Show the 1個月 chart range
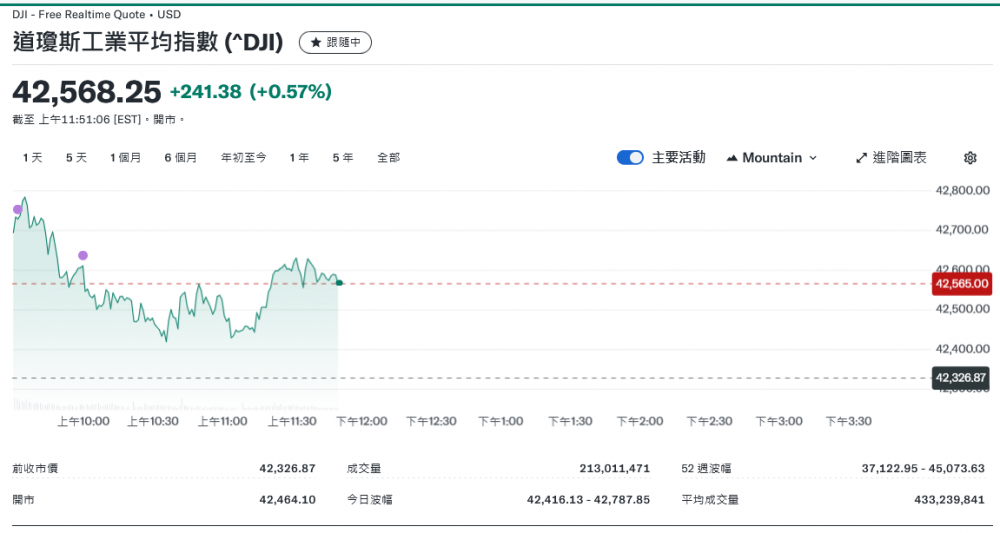This screenshot has height=533, width=1000. point(126,158)
